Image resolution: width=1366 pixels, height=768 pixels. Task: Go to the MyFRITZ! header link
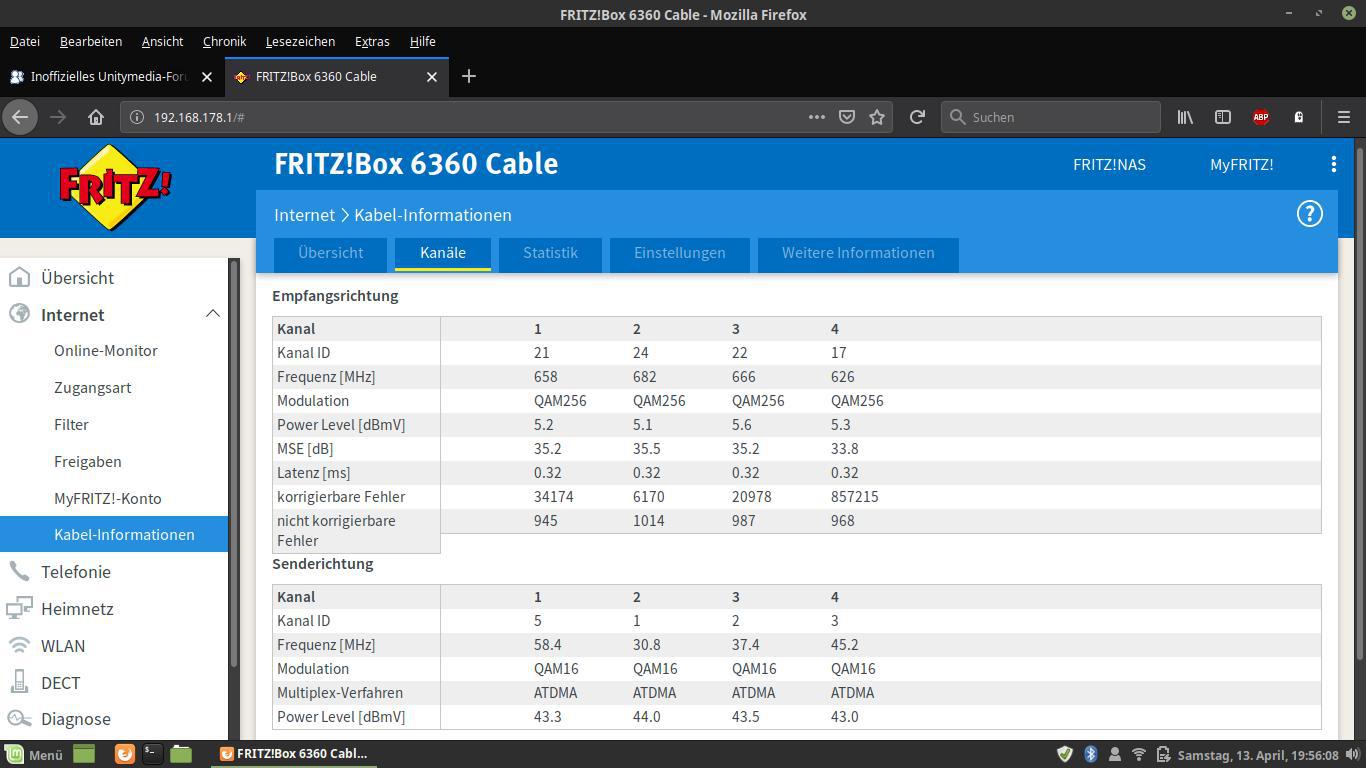coord(1241,164)
